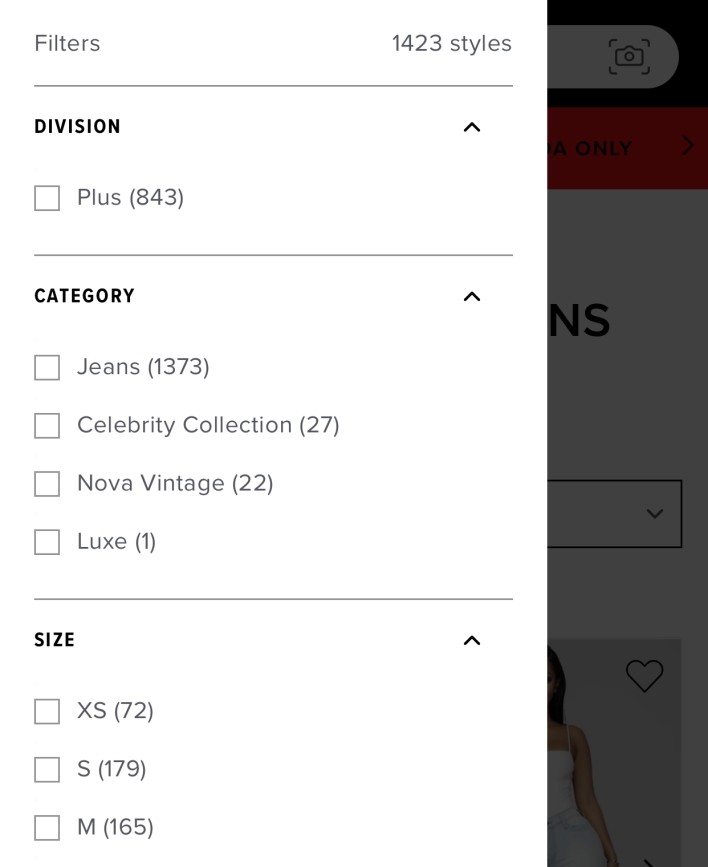Screen dimensions: 708x867
Task: Open the sort dropdown behind the panel
Action: coord(615,514)
